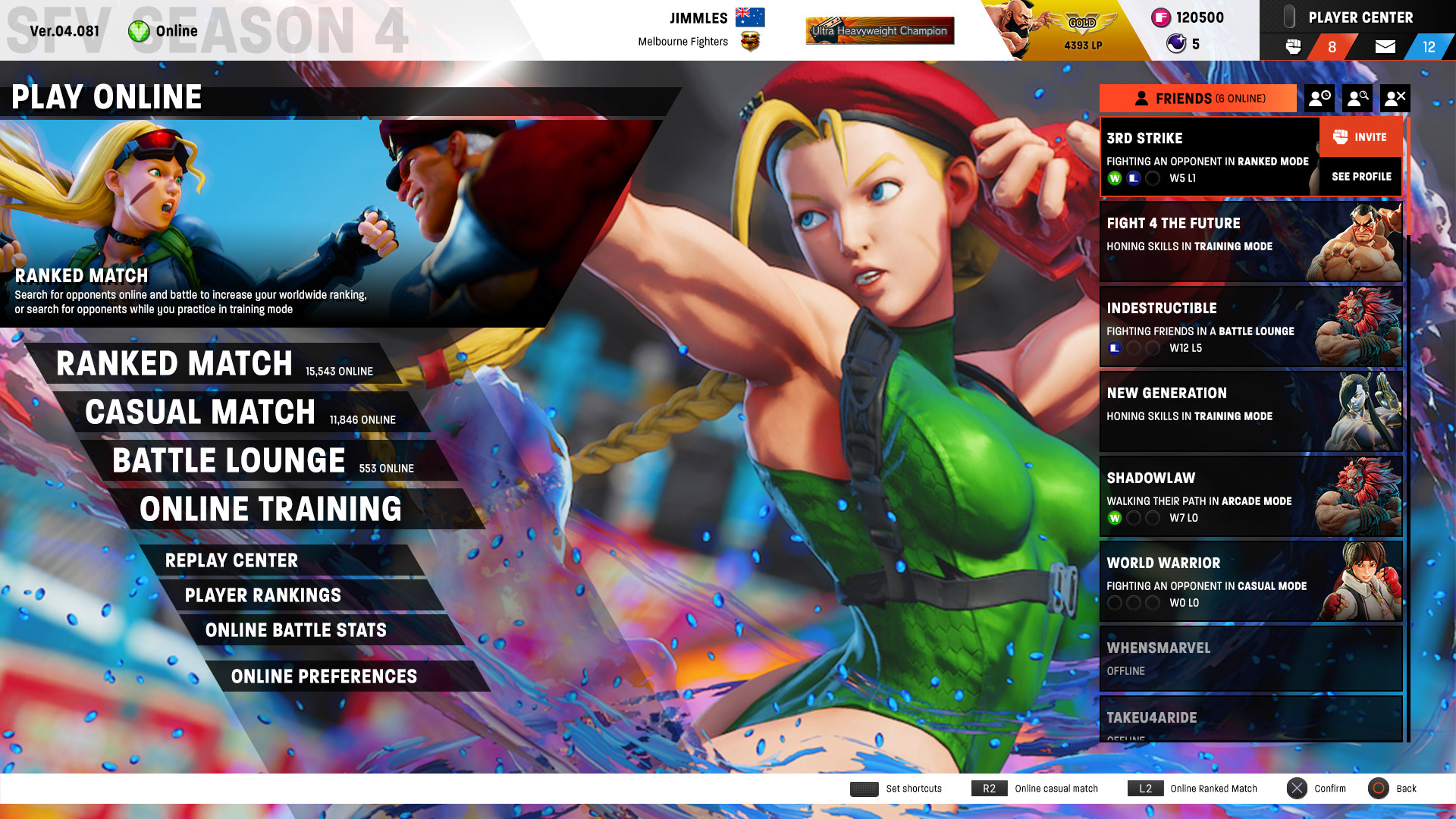Open the Battle Lounge
1456x819 pixels.
tap(228, 461)
